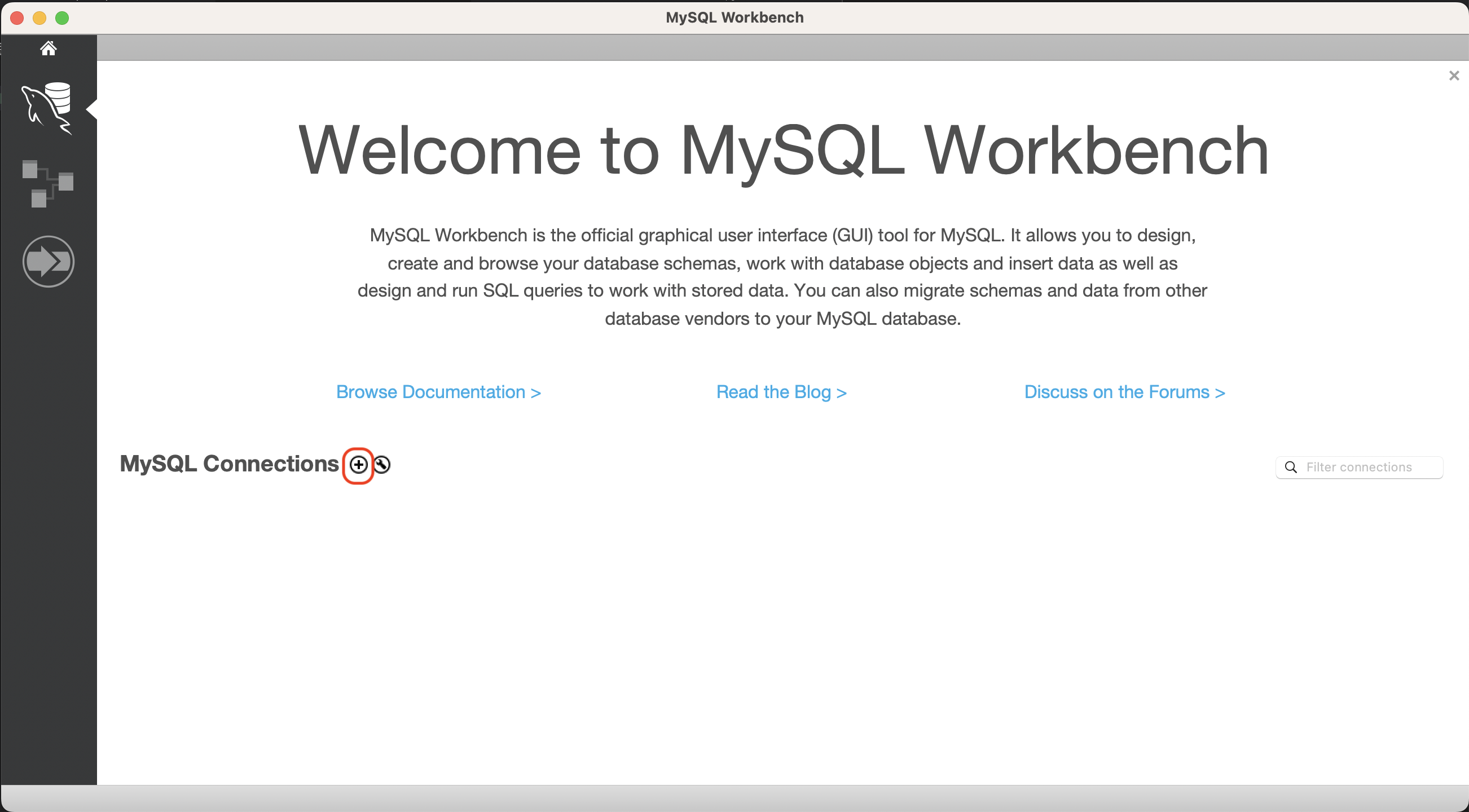The image size is (1469, 812).
Task: Open the MySQL connections dolphin sidebar view
Action: [x=48, y=108]
